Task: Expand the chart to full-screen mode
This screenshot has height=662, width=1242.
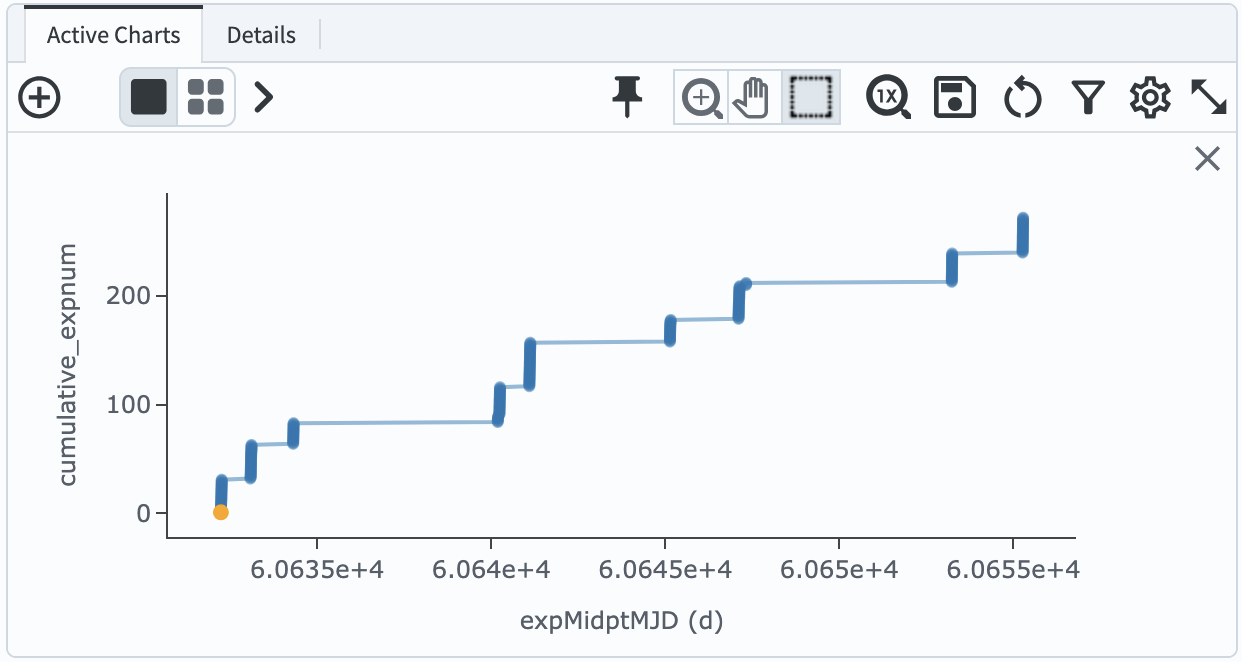Action: coord(1210,97)
